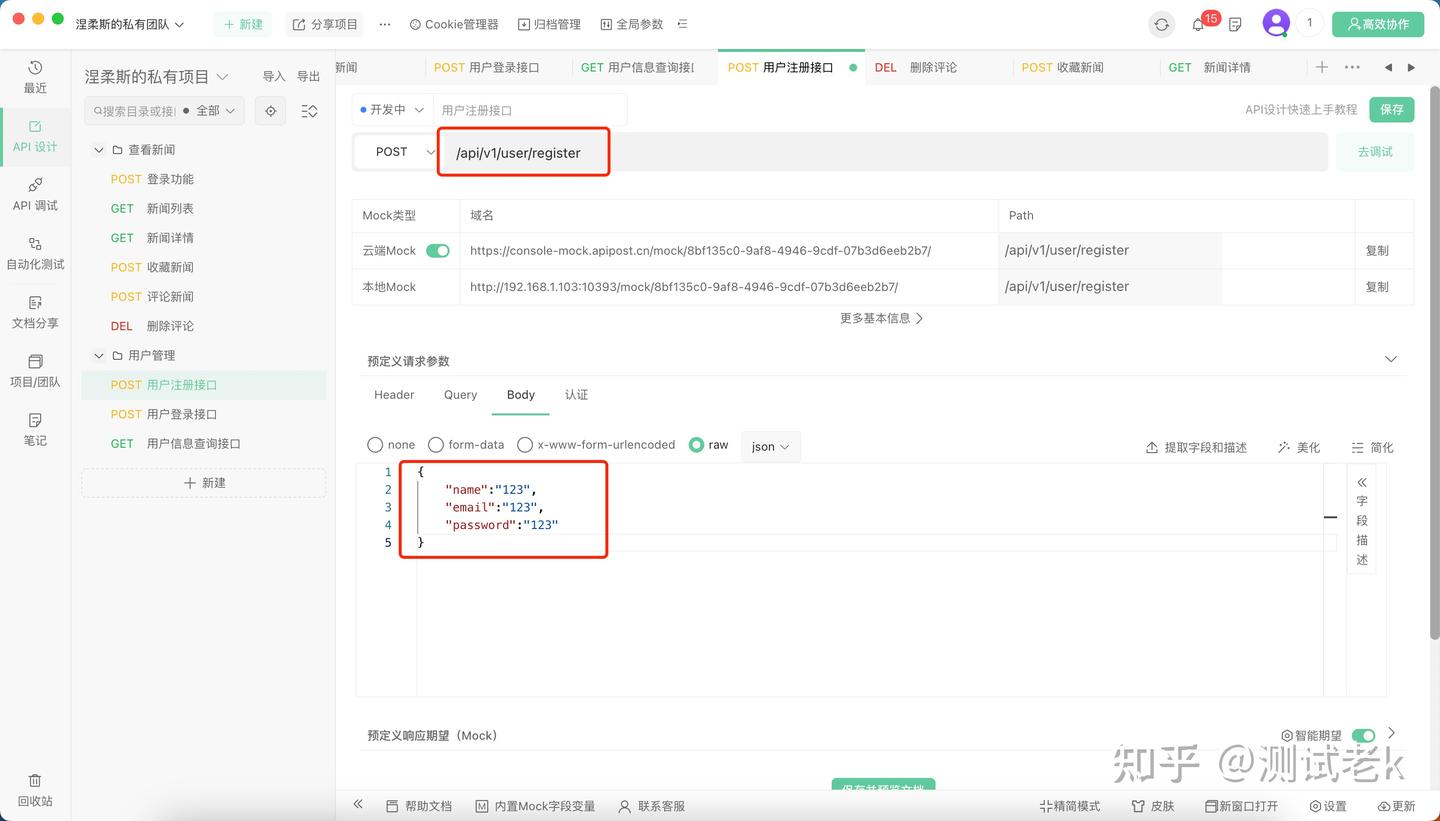Image resolution: width=1440 pixels, height=821 pixels.
Task: Open the json format dropdown
Action: [770, 446]
